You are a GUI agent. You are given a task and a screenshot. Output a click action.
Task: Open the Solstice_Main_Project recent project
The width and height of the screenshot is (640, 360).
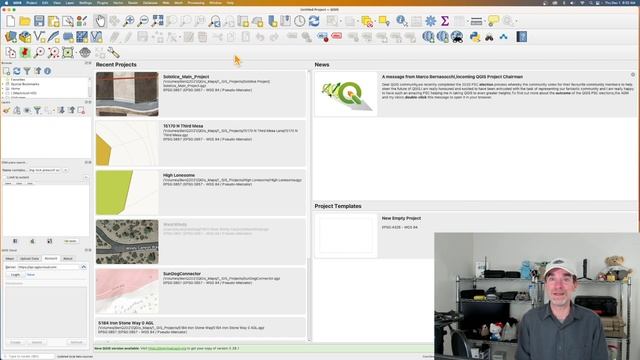click(x=200, y=94)
